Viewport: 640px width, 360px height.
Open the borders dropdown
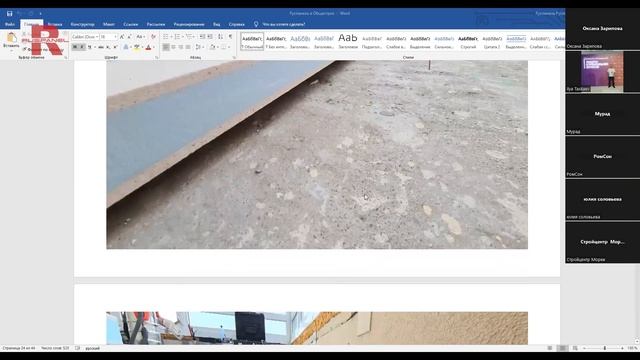(x=229, y=47)
